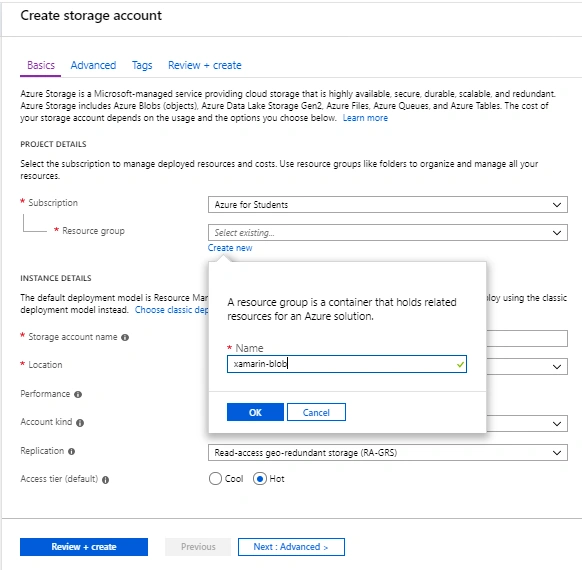
Task: Open the Subscription dropdown
Action: pos(388,204)
